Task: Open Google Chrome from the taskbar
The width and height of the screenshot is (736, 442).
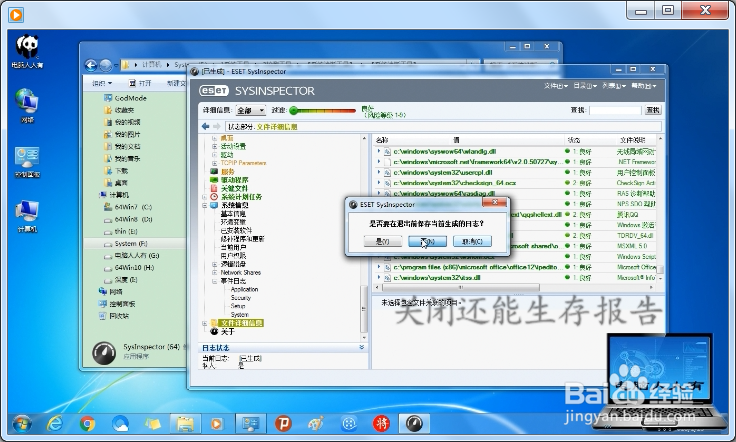Action: (87, 424)
